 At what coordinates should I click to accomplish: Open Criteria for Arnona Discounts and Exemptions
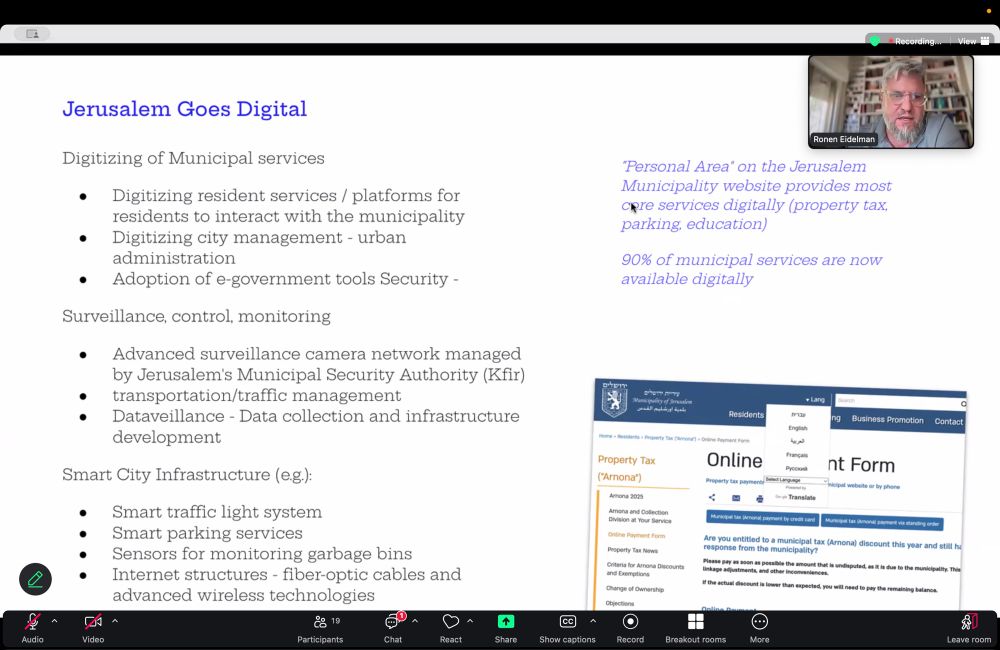[645, 569]
